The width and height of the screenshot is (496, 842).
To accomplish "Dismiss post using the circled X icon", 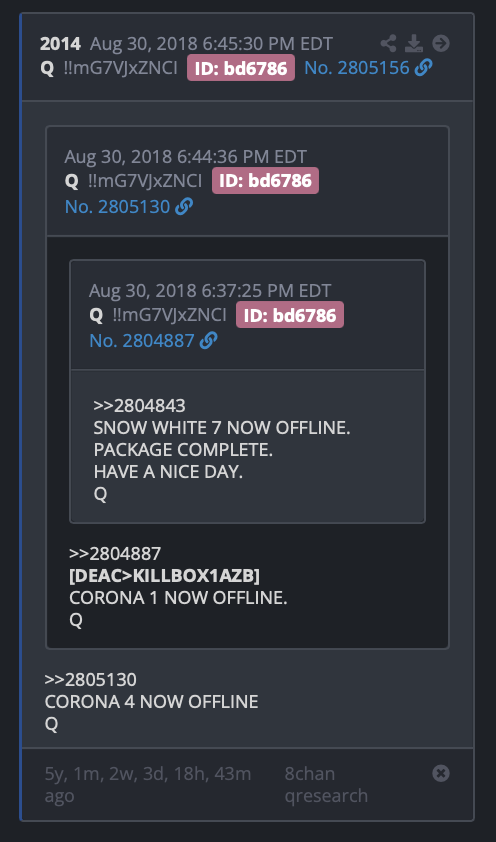I will coord(441,773).
